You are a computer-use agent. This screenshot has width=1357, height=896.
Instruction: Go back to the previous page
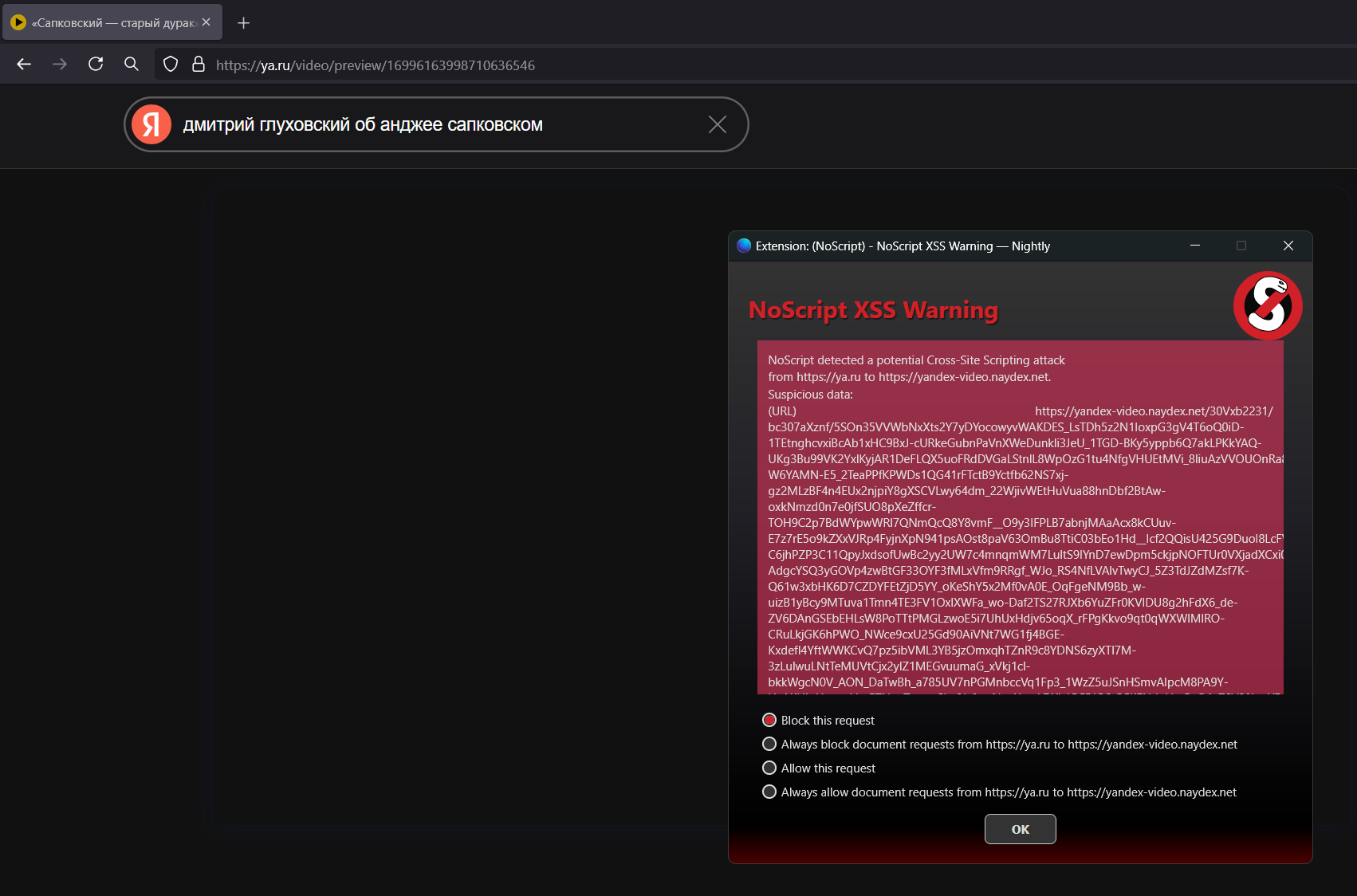pyautogui.click(x=24, y=65)
